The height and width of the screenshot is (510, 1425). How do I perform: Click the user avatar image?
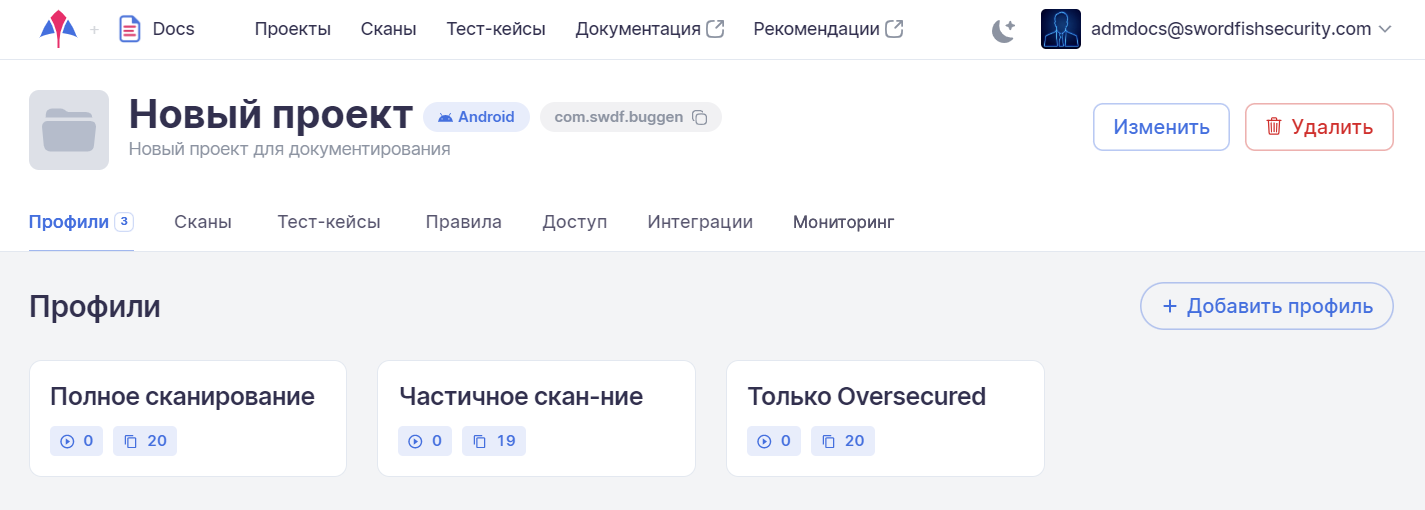point(1060,29)
